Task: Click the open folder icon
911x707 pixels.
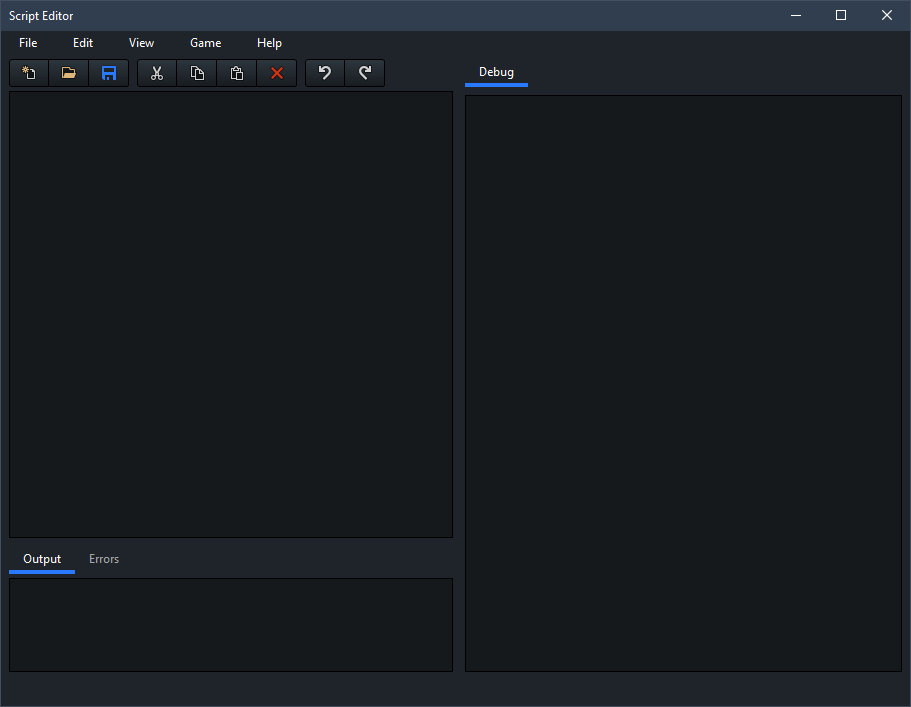Action: pos(69,73)
